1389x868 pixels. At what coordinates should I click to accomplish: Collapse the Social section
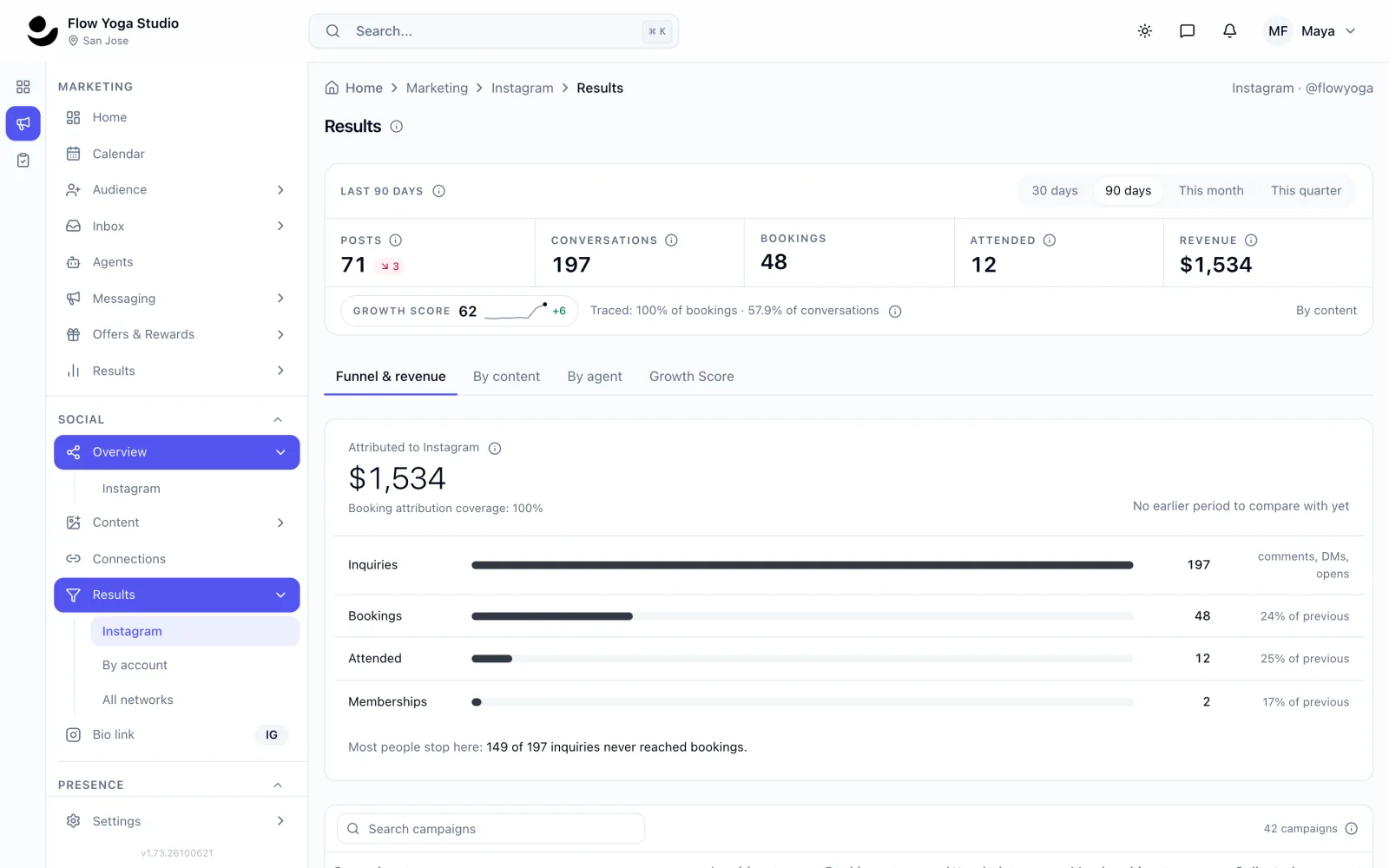tap(278, 420)
